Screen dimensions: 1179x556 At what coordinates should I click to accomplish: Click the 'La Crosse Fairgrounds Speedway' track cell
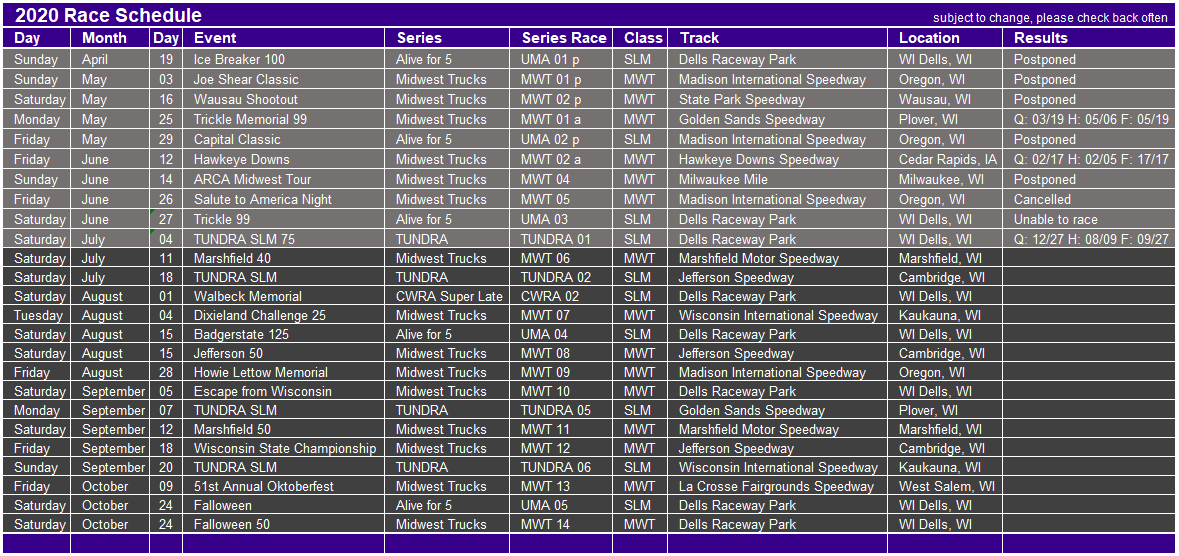(777, 487)
